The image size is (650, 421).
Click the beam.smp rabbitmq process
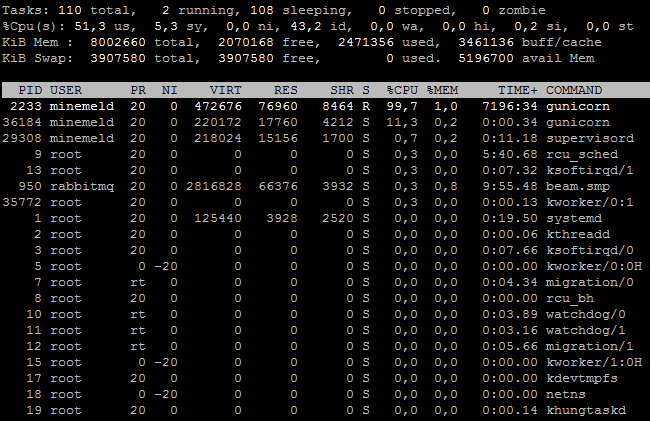pos(325,186)
